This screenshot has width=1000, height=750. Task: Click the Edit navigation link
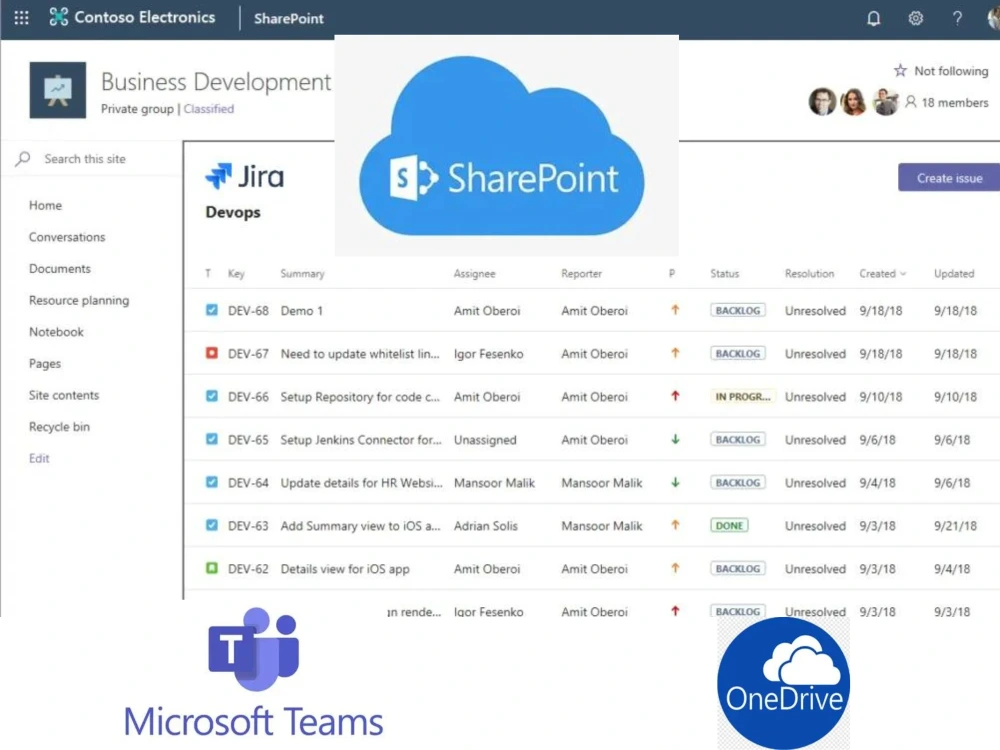(39, 458)
